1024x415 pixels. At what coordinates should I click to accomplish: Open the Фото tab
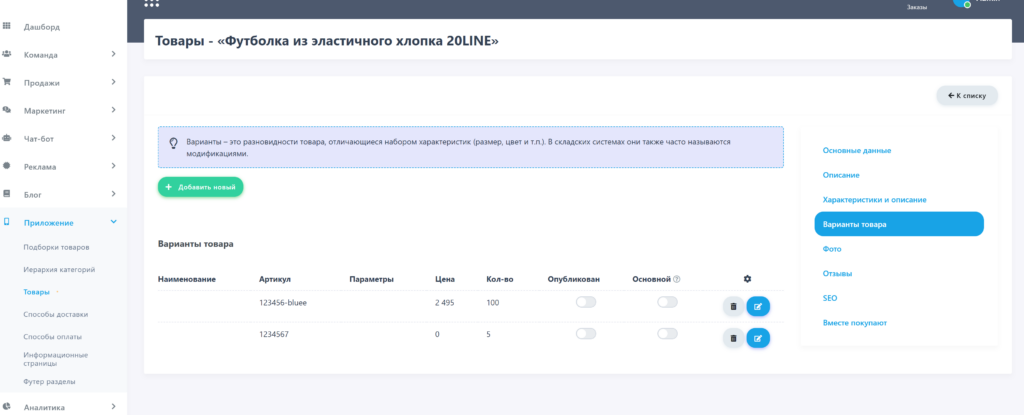832,249
